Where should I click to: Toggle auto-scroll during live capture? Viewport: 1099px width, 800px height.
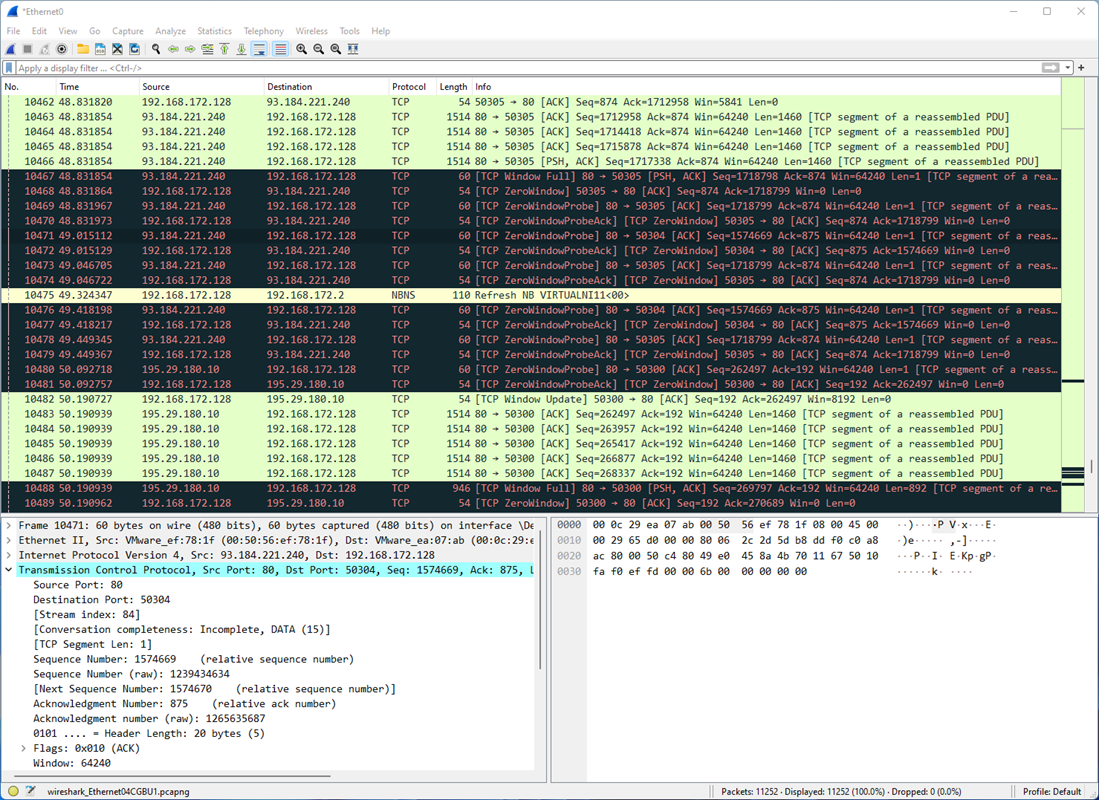pyautogui.click(x=259, y=49)
